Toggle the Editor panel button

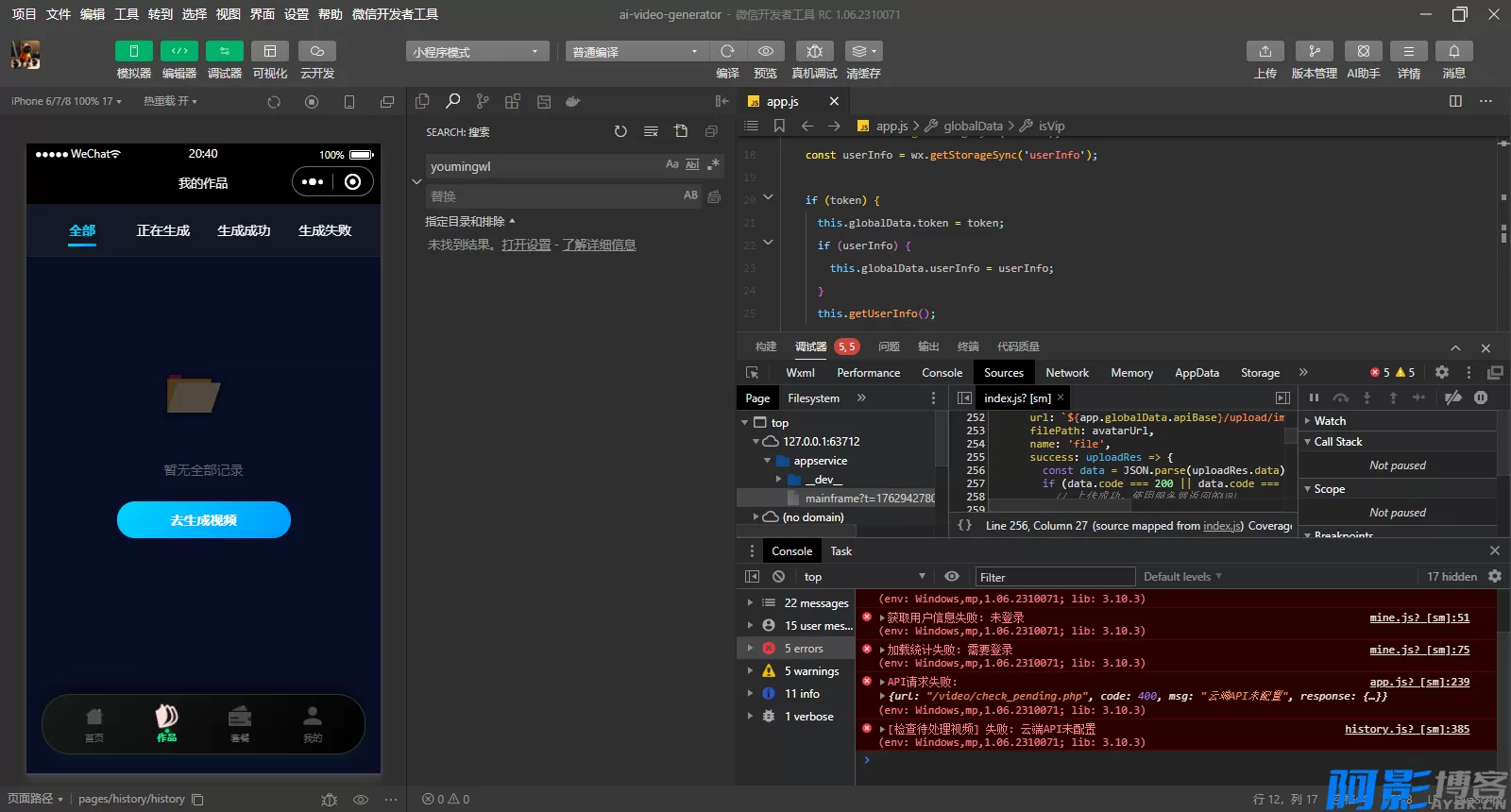tap(178, 51)
